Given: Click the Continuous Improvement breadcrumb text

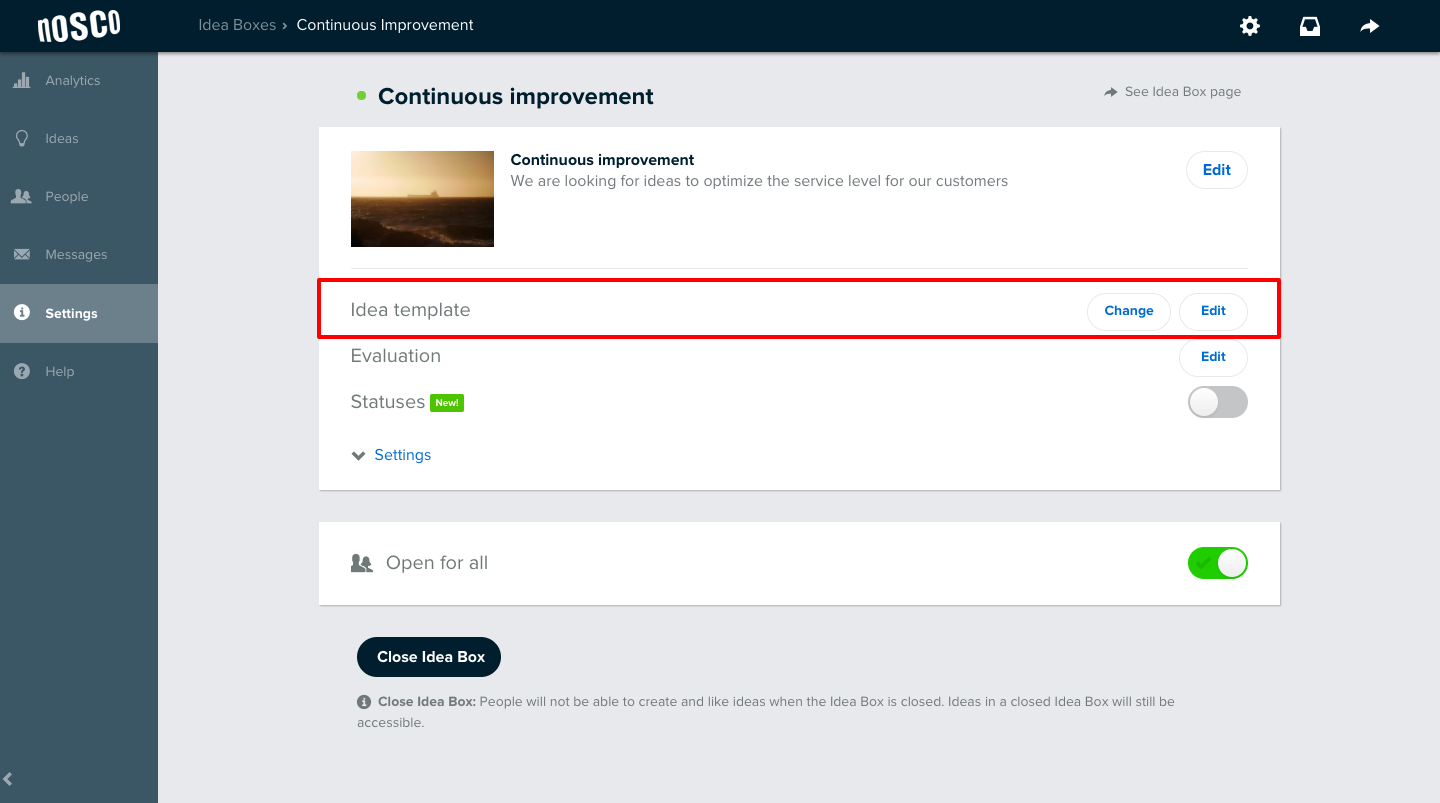Looking at the screenshot, I should click(x=385, y=25).
